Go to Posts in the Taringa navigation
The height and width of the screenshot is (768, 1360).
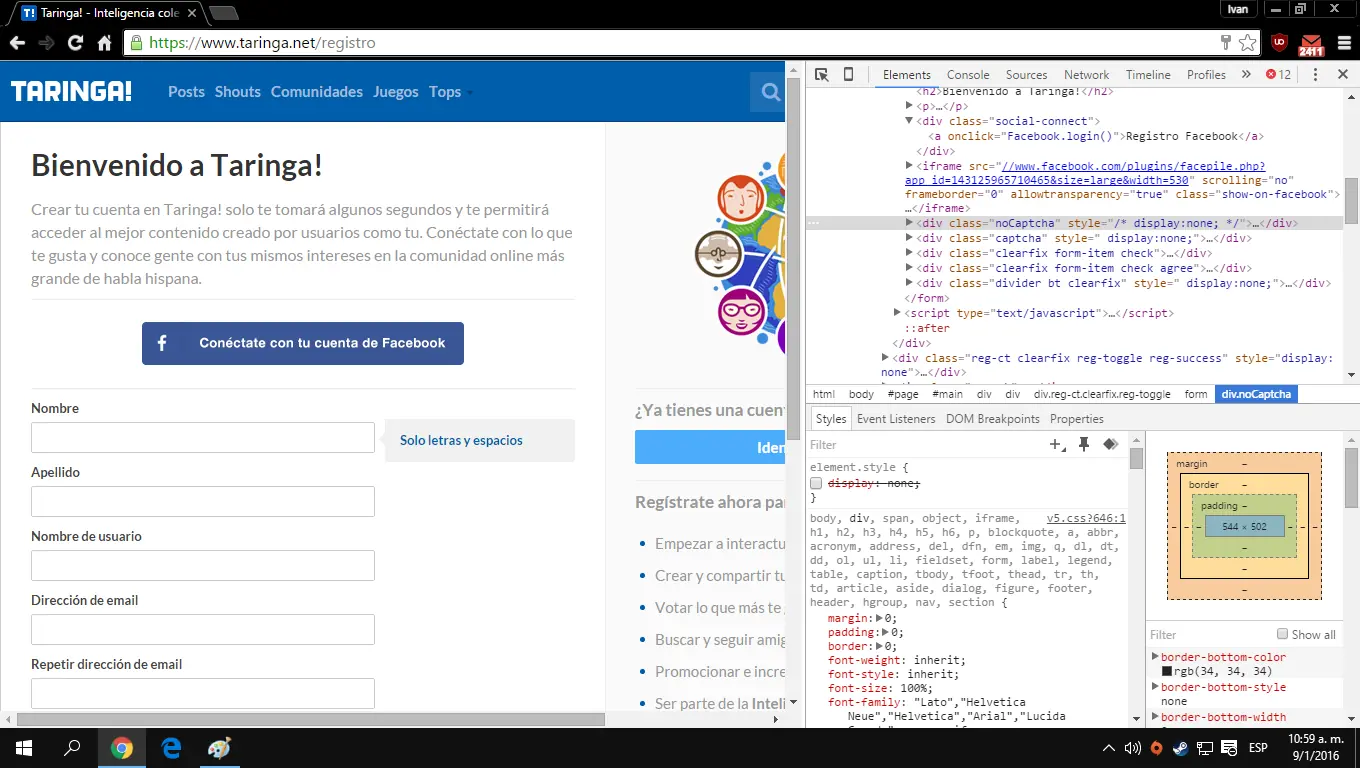tap(186, 92)
